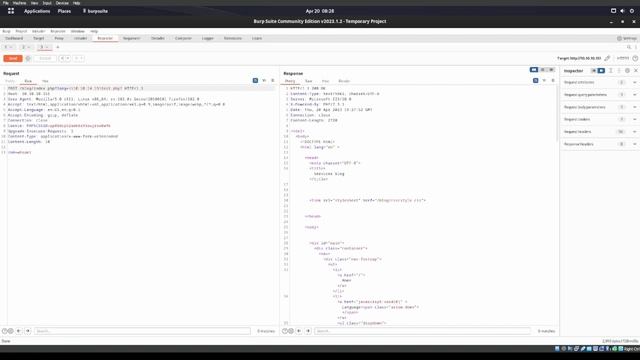
Task: Open response pane hamburger options menu
Action: [x=553, y=81]
